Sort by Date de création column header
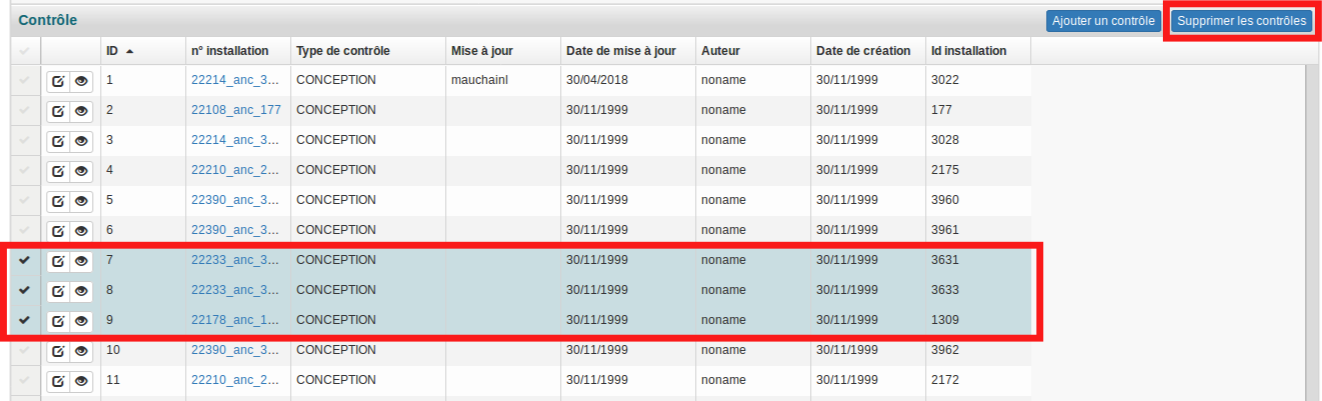Viewport: 1322px width, 401px height. click(x=868, y=50)
